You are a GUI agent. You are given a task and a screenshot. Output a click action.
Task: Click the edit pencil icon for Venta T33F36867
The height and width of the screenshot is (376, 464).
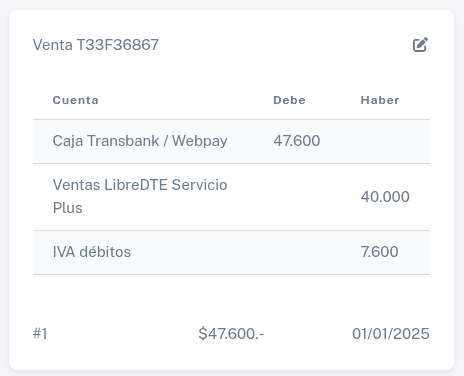pyautogui.click(x=420, y=45)
